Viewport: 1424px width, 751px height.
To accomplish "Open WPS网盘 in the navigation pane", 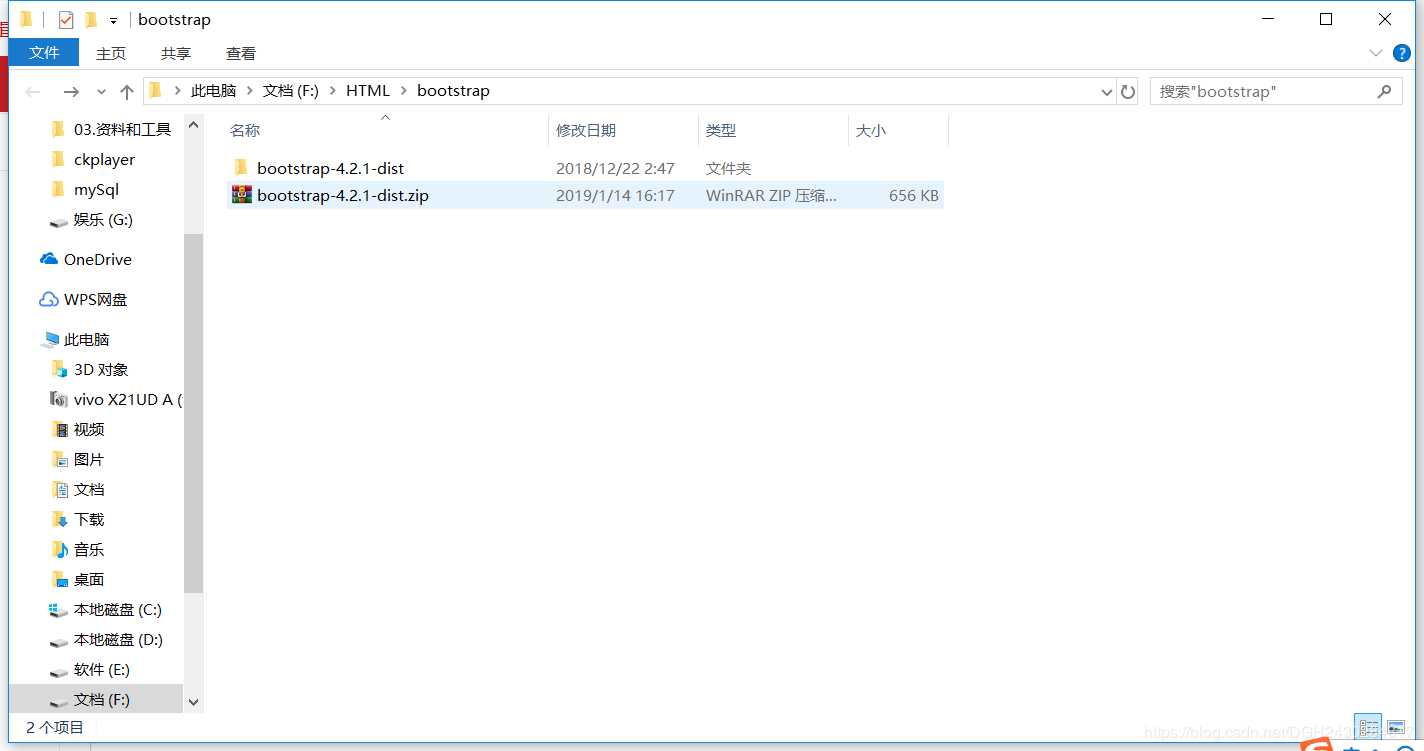I will 96,299.
